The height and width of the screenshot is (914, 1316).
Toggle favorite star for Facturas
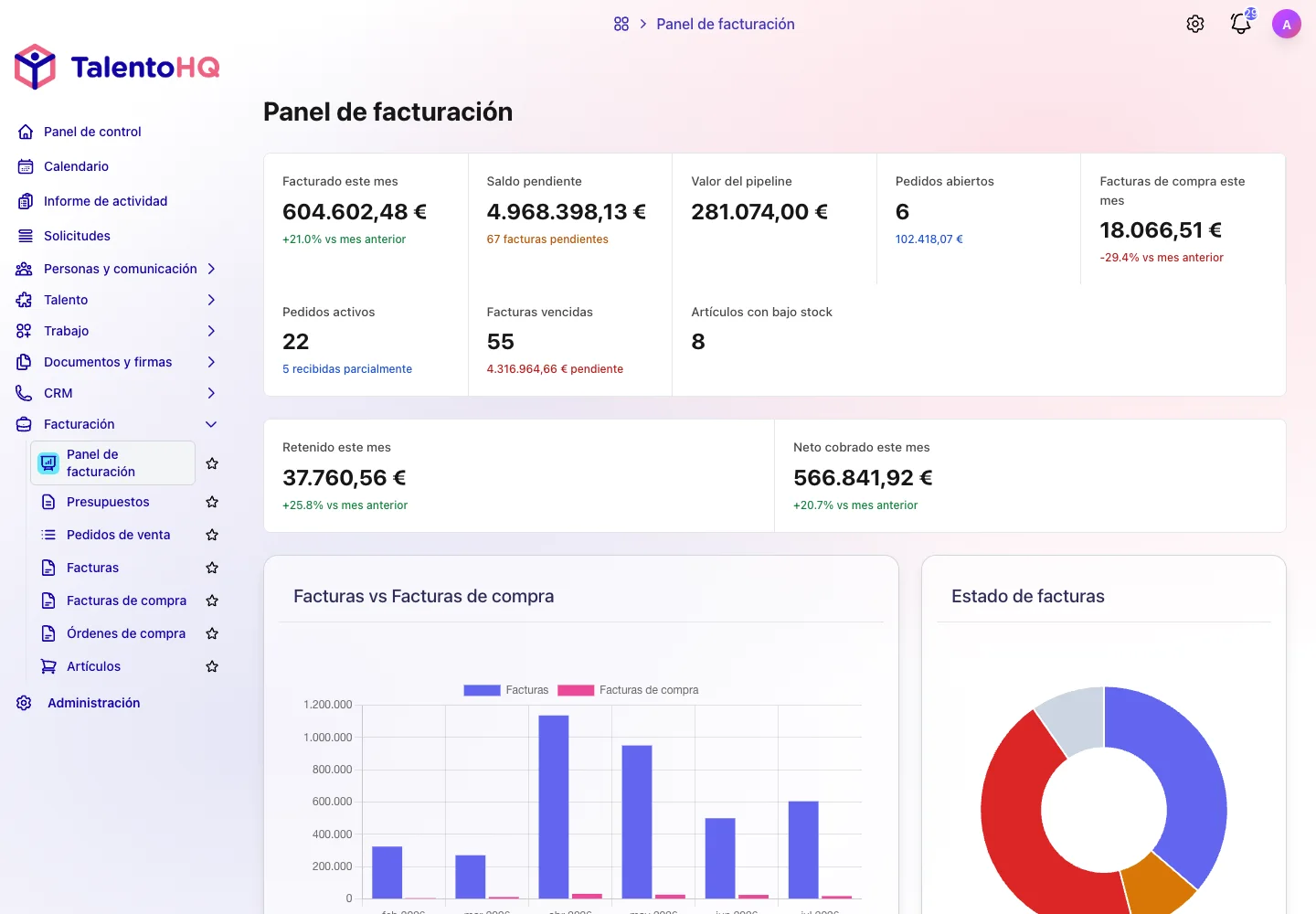pos(212,568)
